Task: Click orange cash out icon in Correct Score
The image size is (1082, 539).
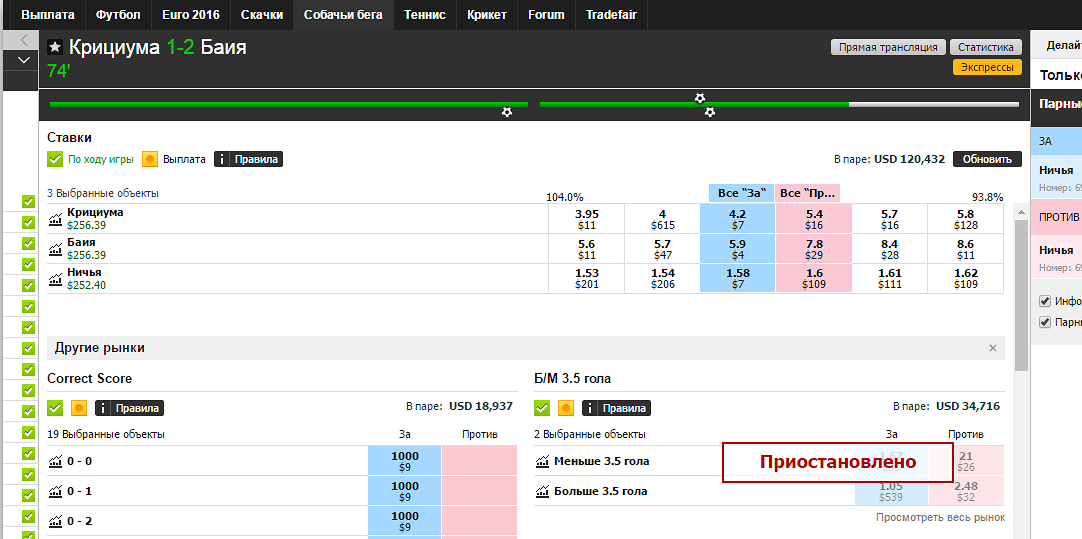Action: (x=79, y=409)
